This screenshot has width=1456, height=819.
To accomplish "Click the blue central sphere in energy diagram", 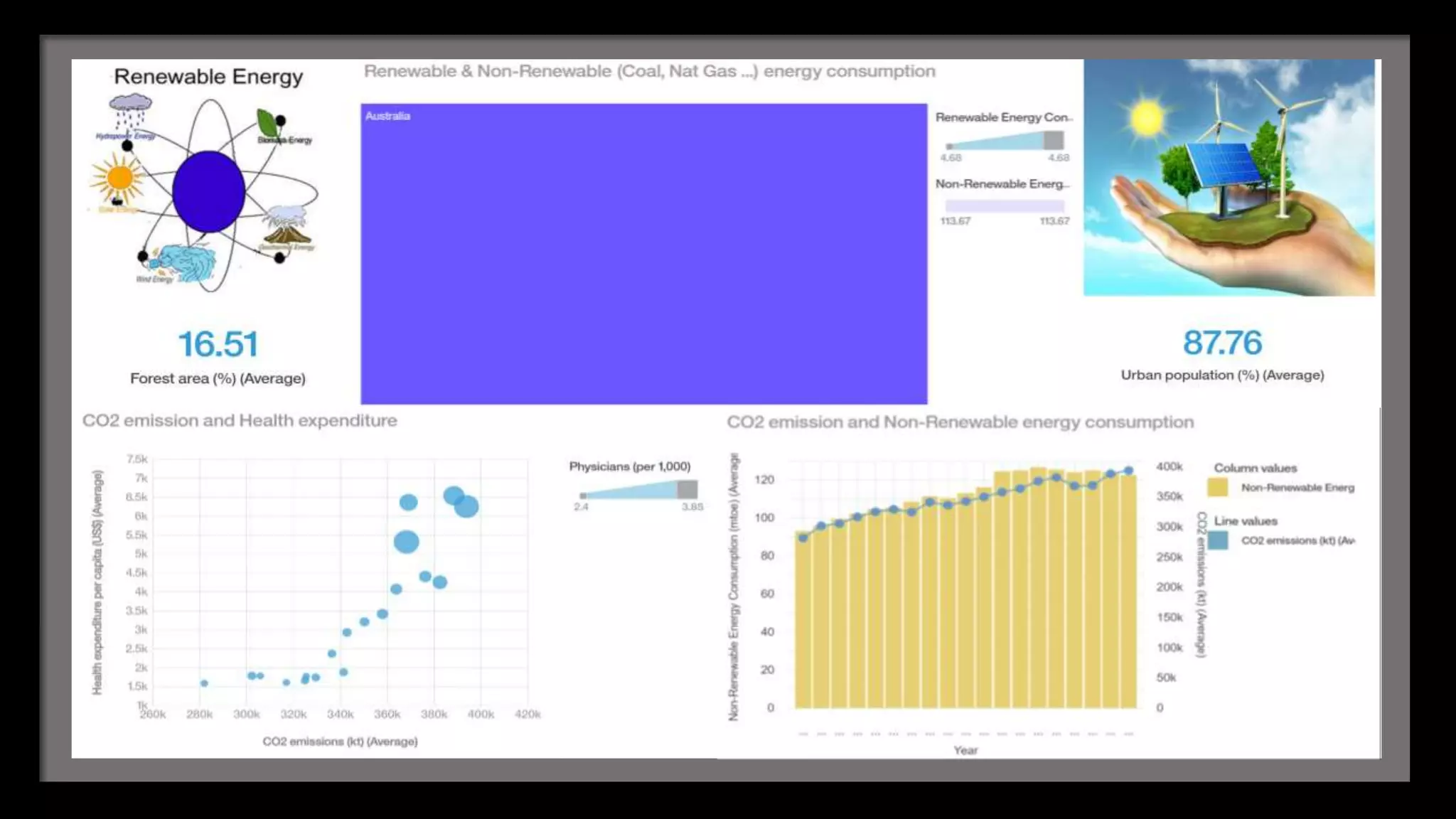I will click(208, 191).
